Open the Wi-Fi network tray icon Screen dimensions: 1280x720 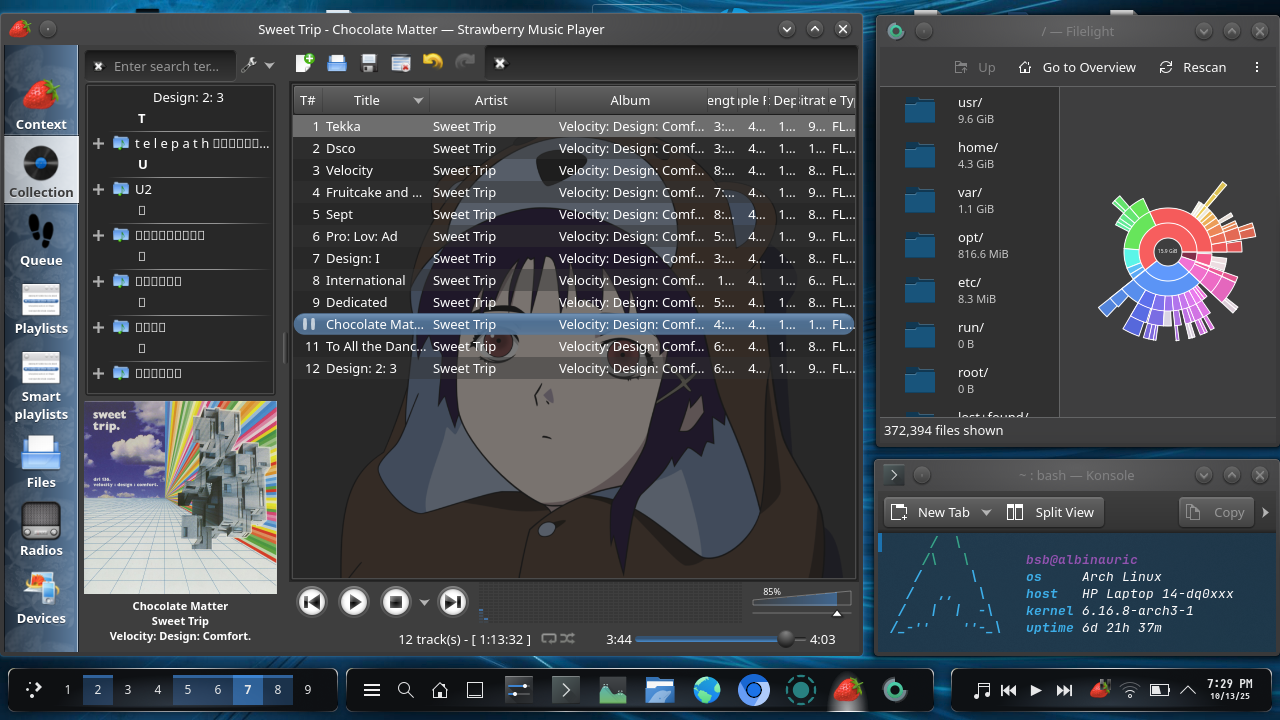pyautogui.click(x=1130, y=690)
